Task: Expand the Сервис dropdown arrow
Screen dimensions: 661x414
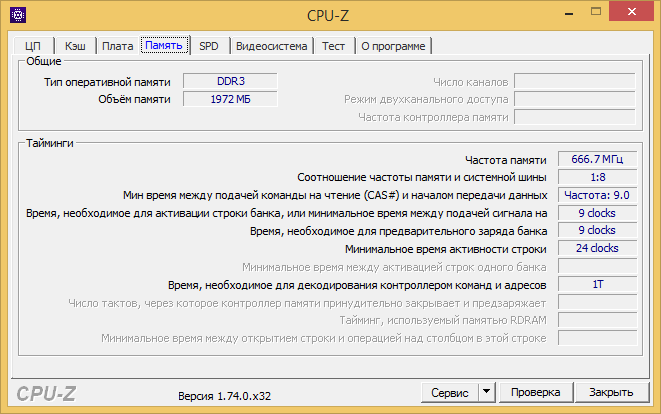Action: click(486, 392)
